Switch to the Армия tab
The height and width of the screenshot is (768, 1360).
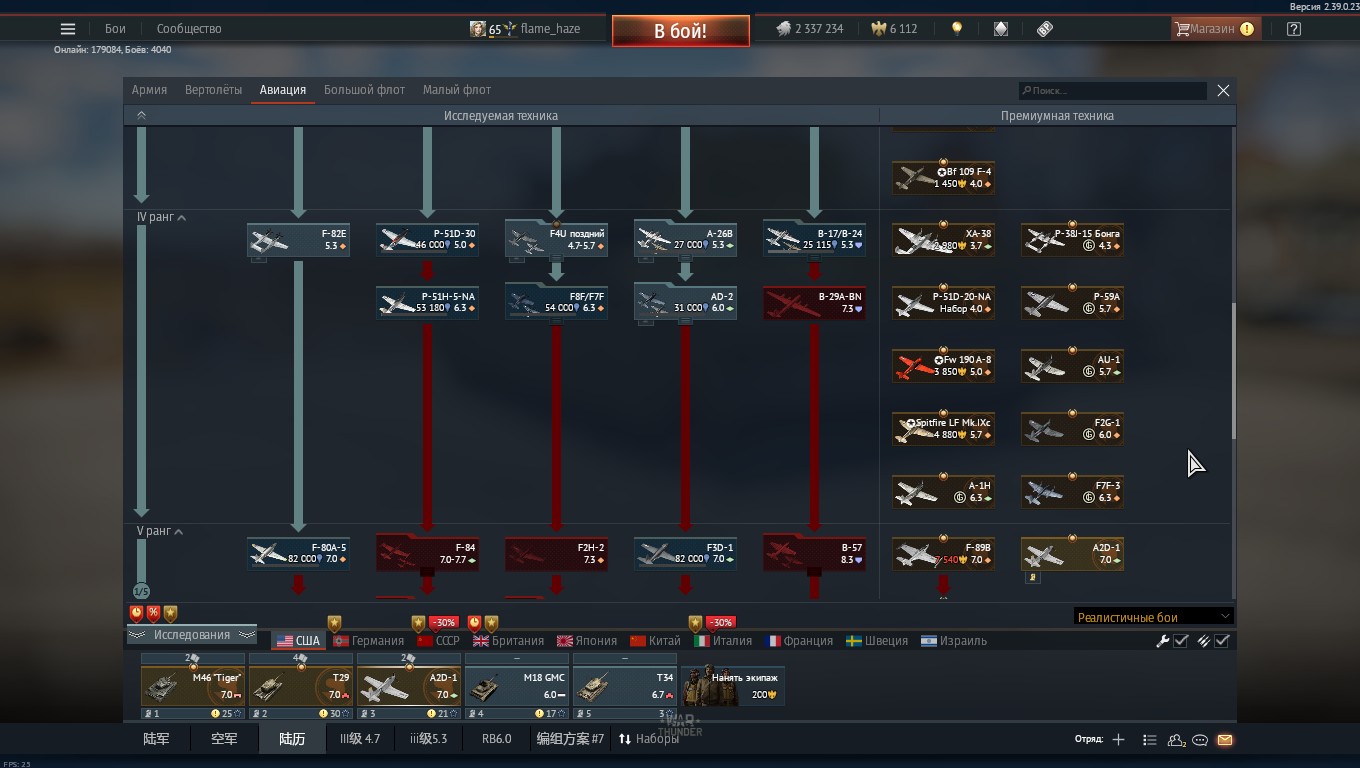point(149,90)
